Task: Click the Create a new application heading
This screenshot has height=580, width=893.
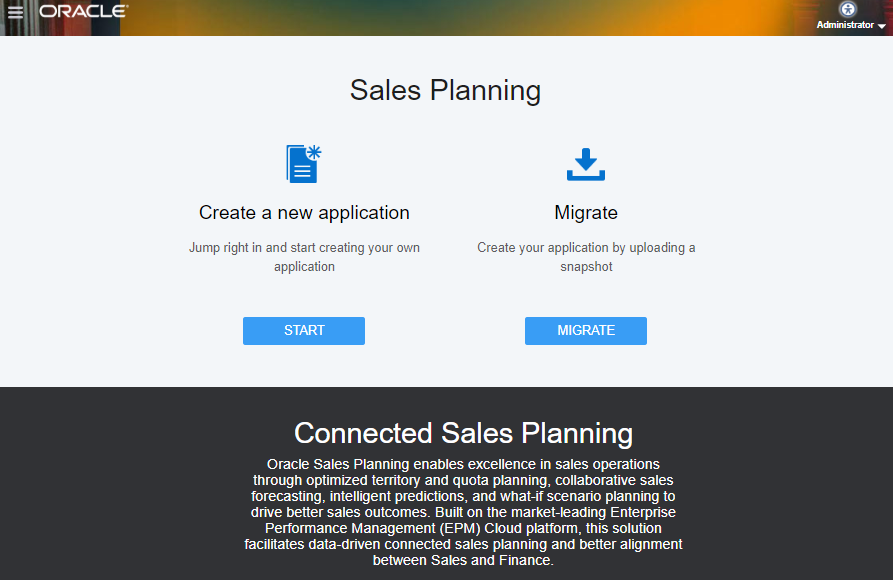Action: pos(303,212)
